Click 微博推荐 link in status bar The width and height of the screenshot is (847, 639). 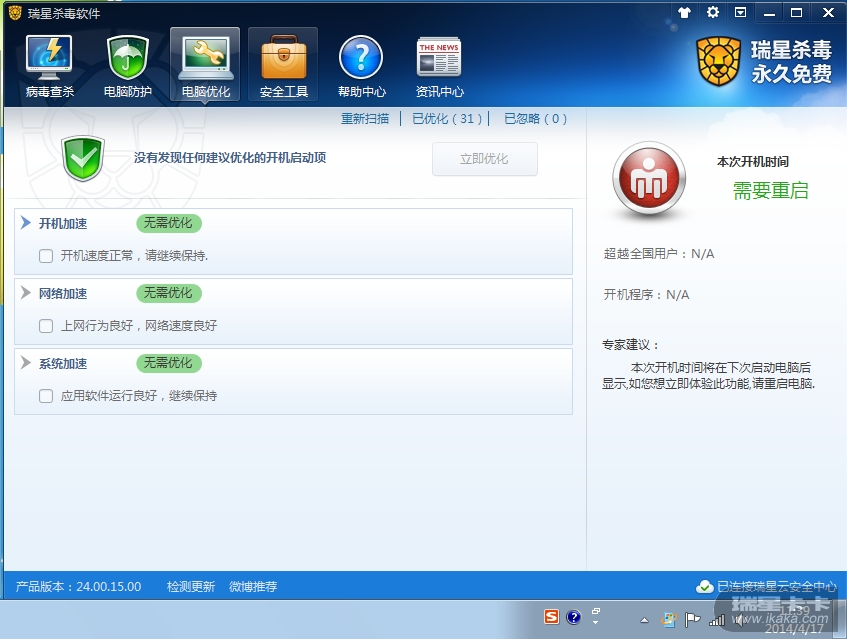tap(253, 587)
